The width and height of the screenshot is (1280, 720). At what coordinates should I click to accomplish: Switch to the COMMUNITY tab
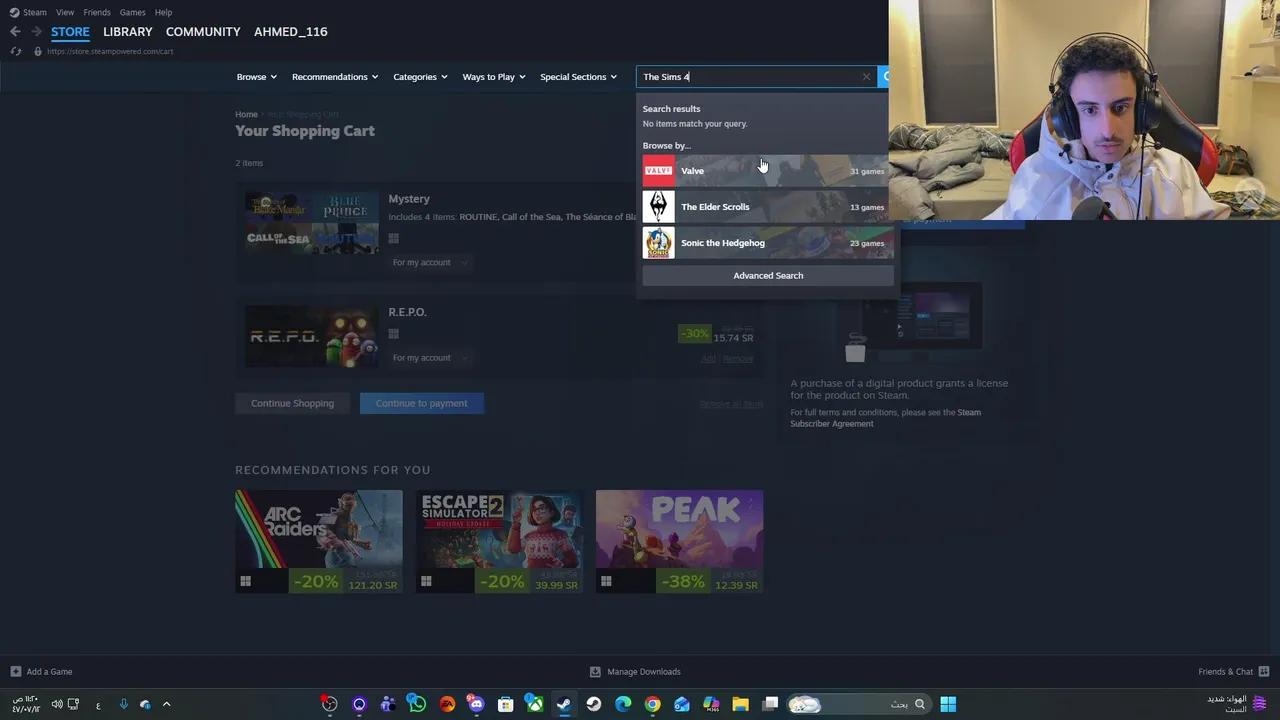point(203,31)
